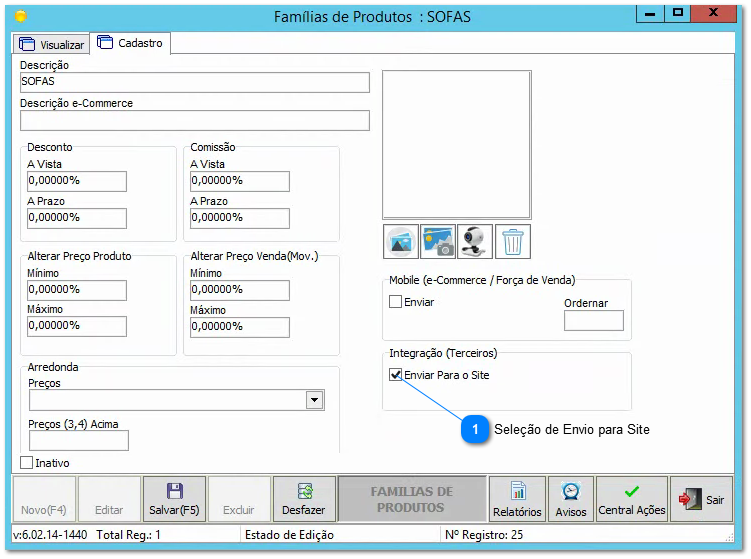Click the Descrição e-Commerce field

[195, 120]
